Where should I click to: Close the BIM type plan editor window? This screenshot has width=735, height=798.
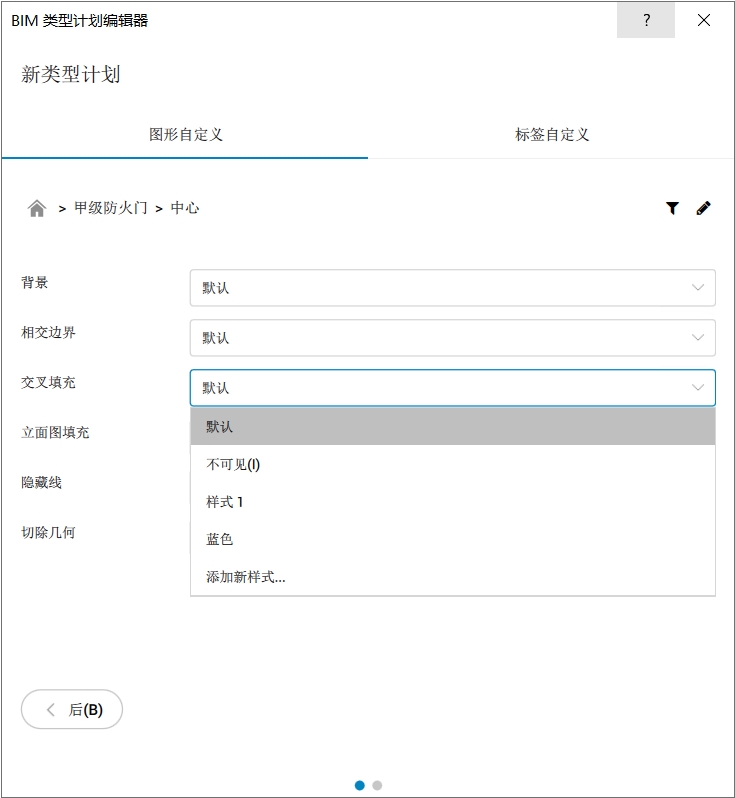point(704,20)
